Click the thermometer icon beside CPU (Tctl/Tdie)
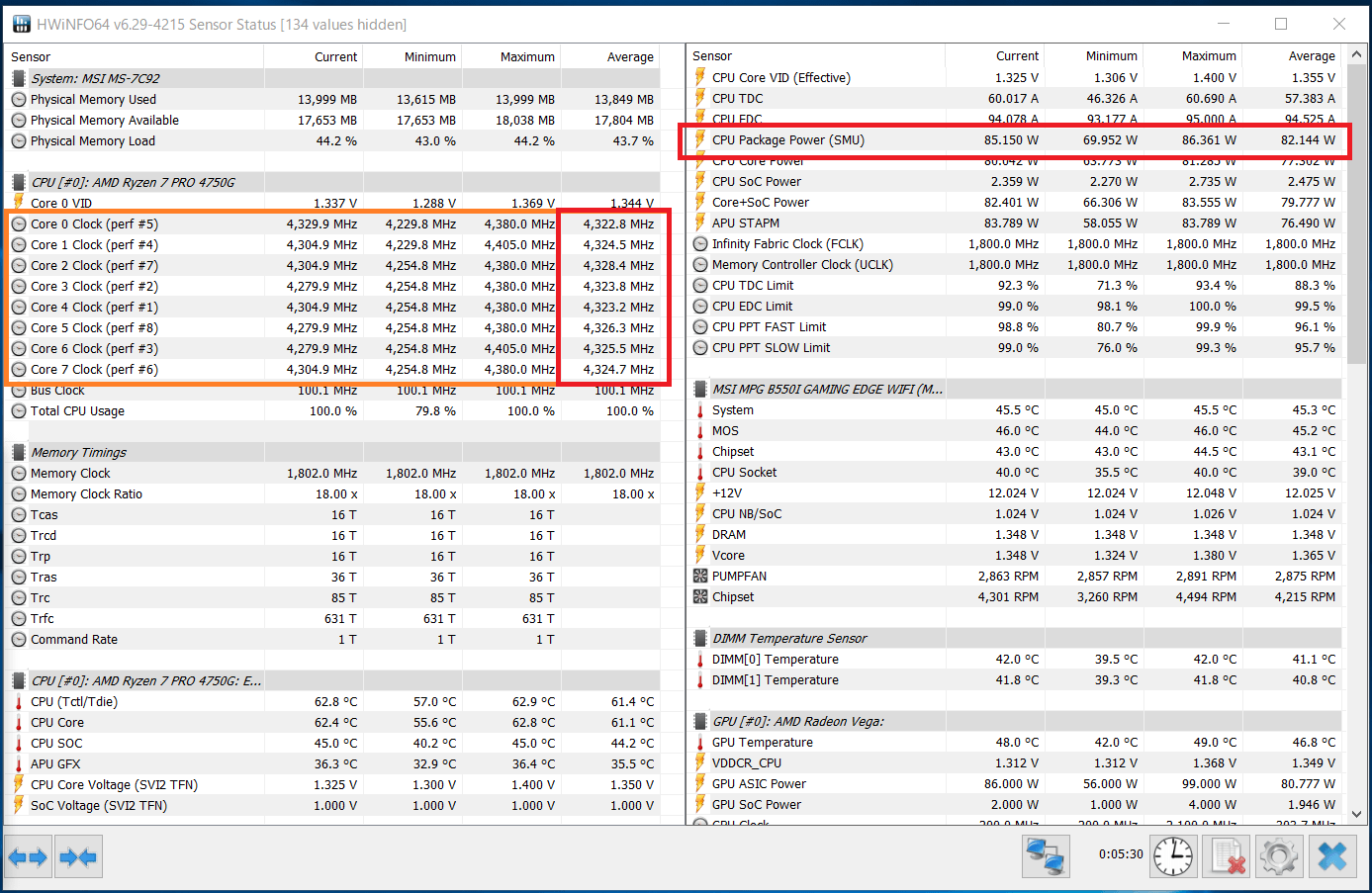1372x893 pixels. click(x=19, y=701)
